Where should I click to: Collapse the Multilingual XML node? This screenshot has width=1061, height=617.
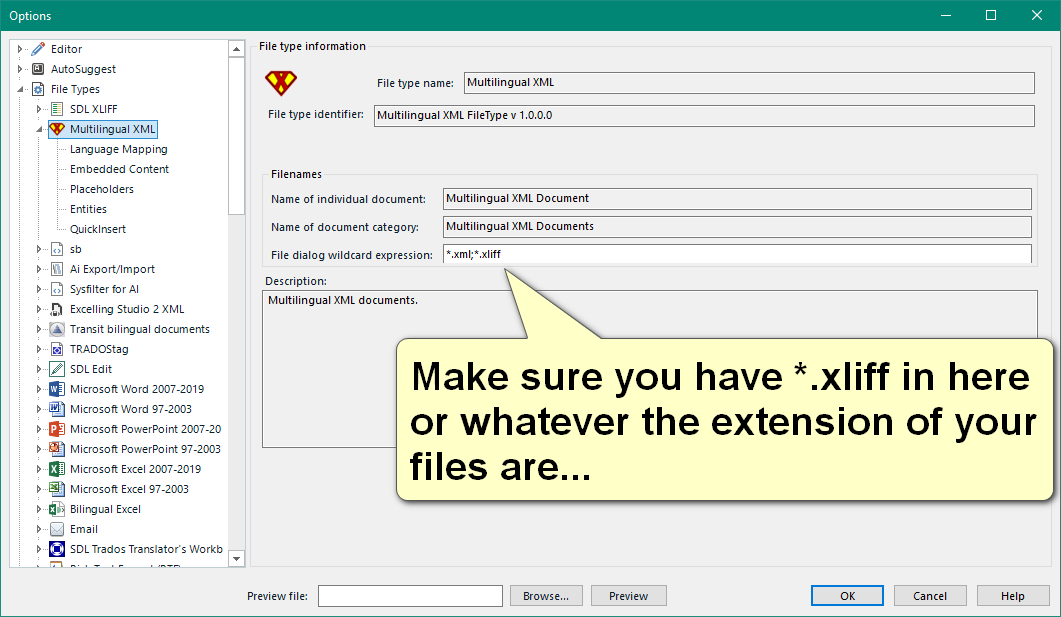(39, 129)
